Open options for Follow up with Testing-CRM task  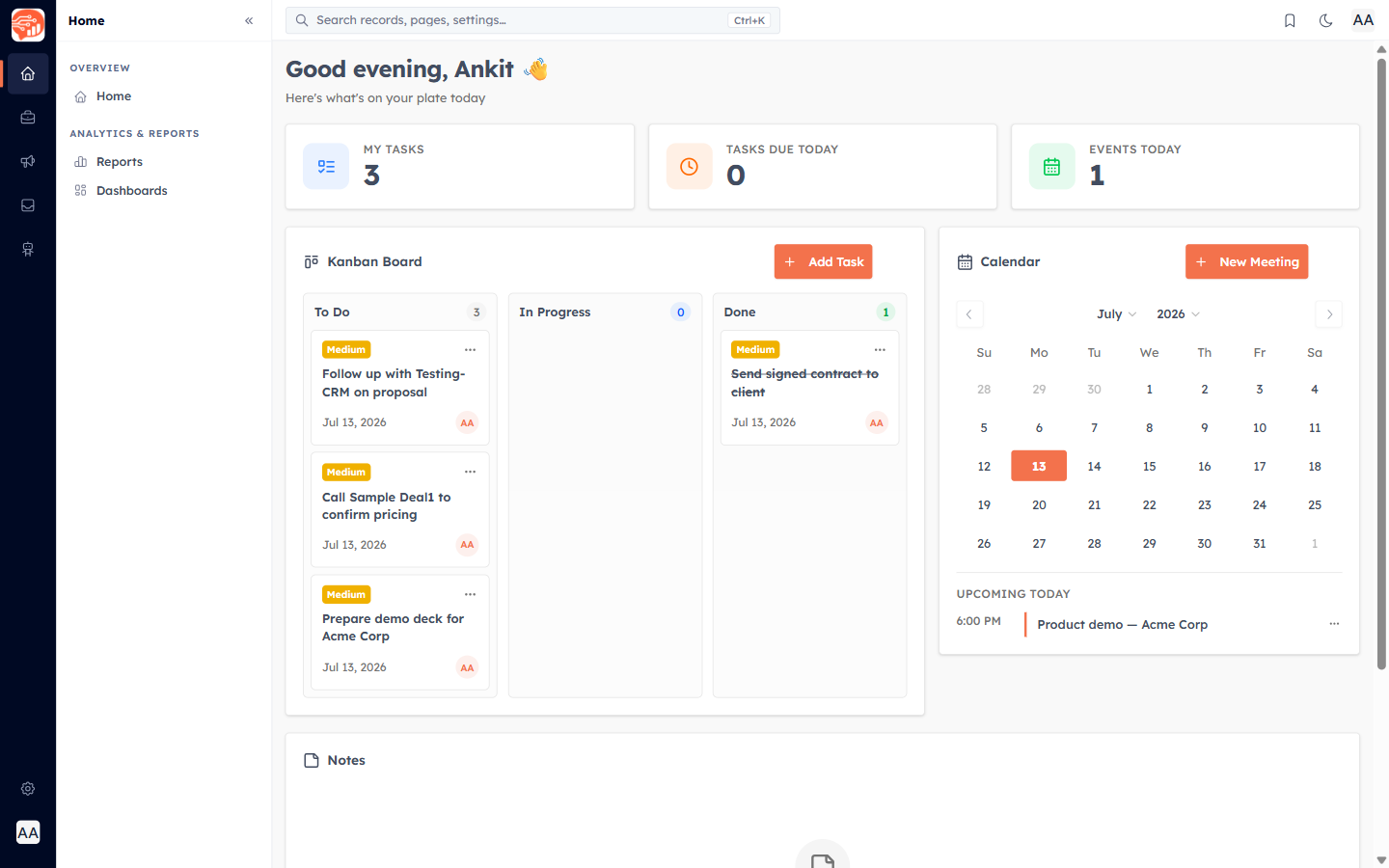[x=470, y=349]
